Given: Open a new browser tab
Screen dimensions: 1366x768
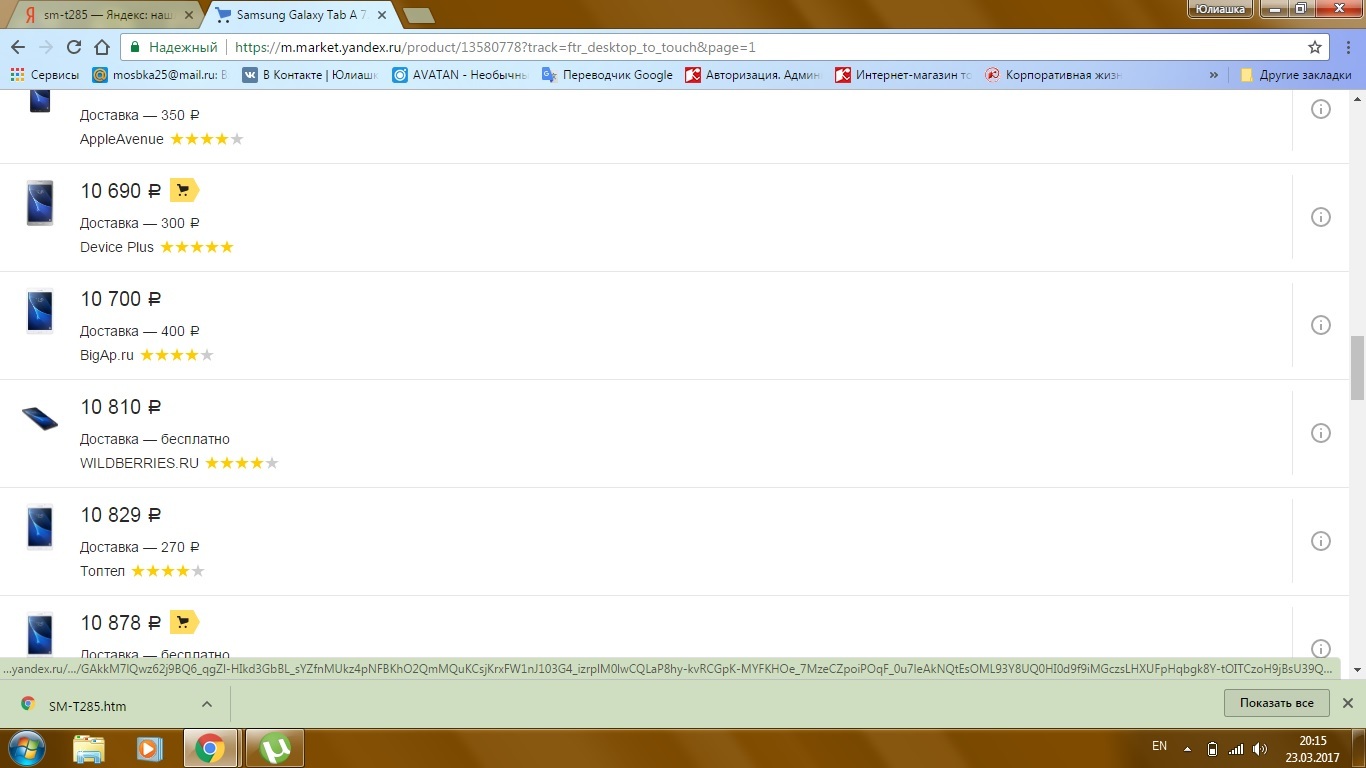Looking at the screenshot, I should (x=418, y=16).
